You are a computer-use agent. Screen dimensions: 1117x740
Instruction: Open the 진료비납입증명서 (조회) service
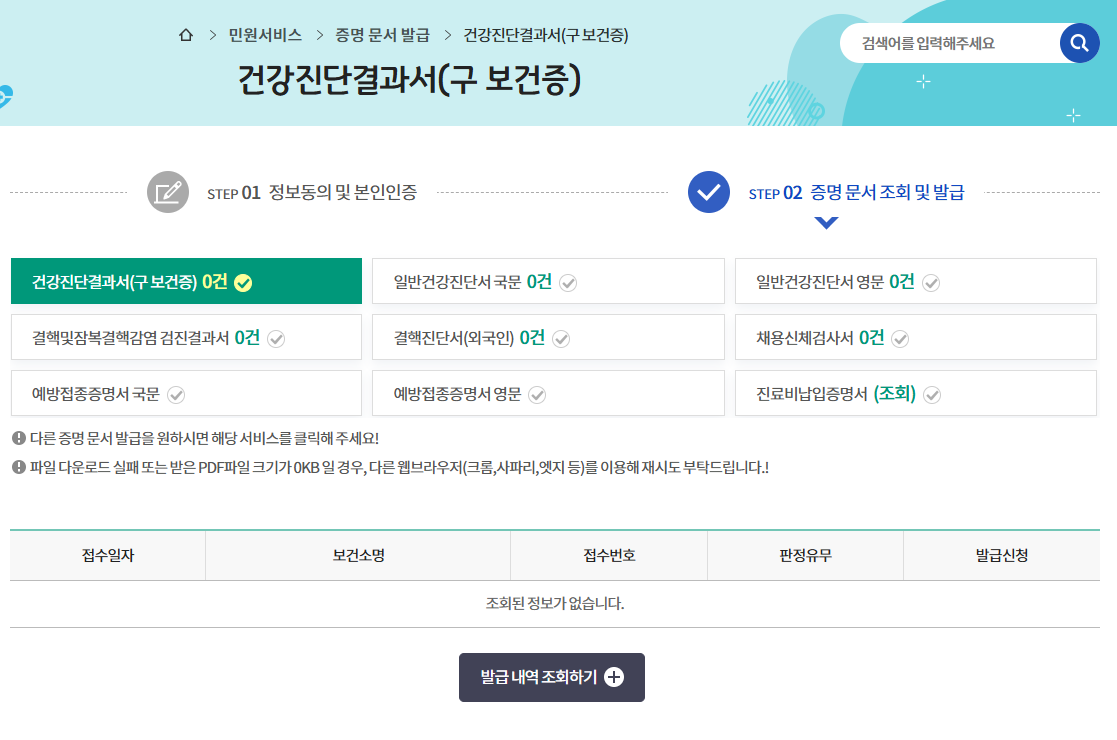pos(916,393)
